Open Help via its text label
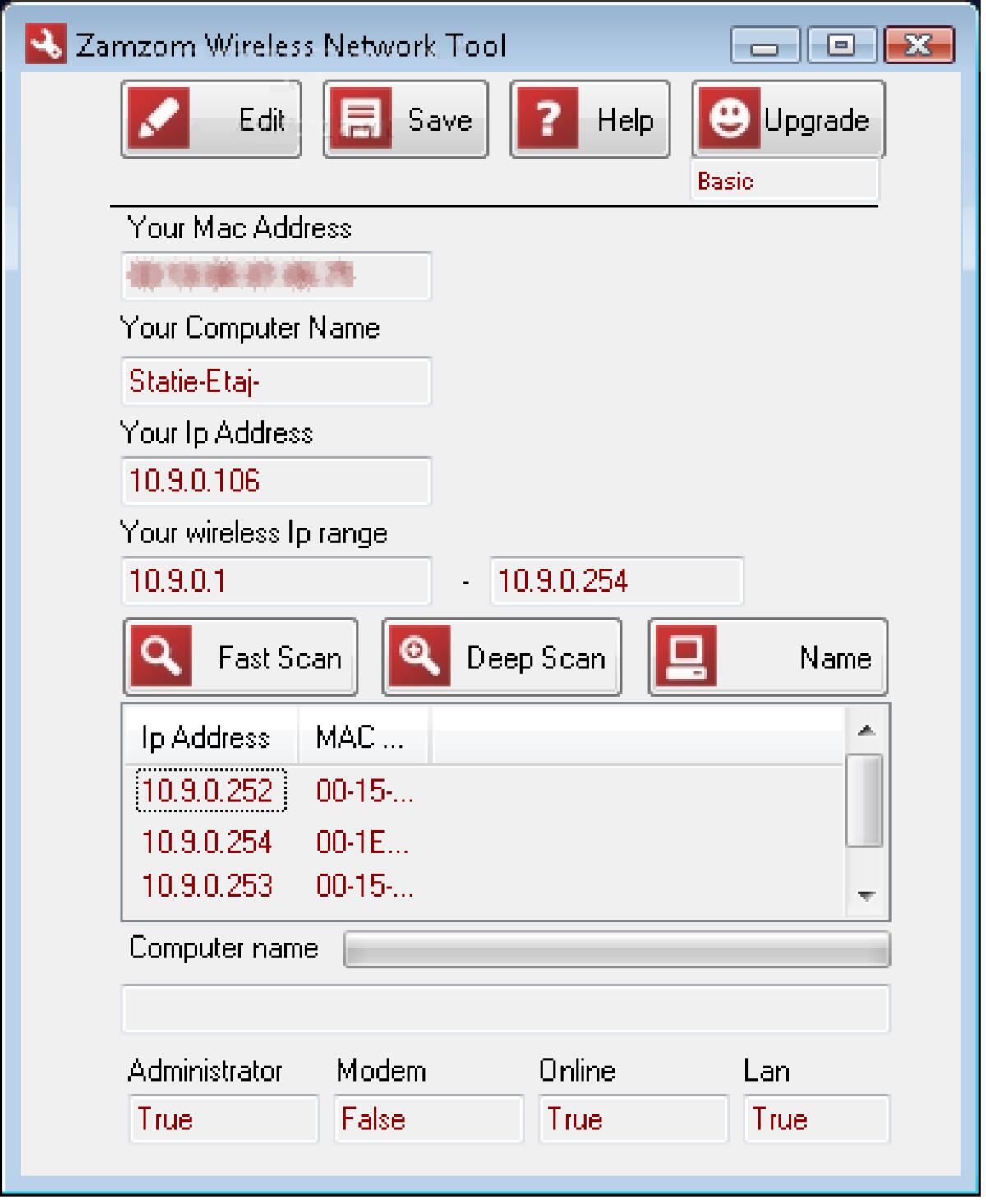 pos(624,120)
